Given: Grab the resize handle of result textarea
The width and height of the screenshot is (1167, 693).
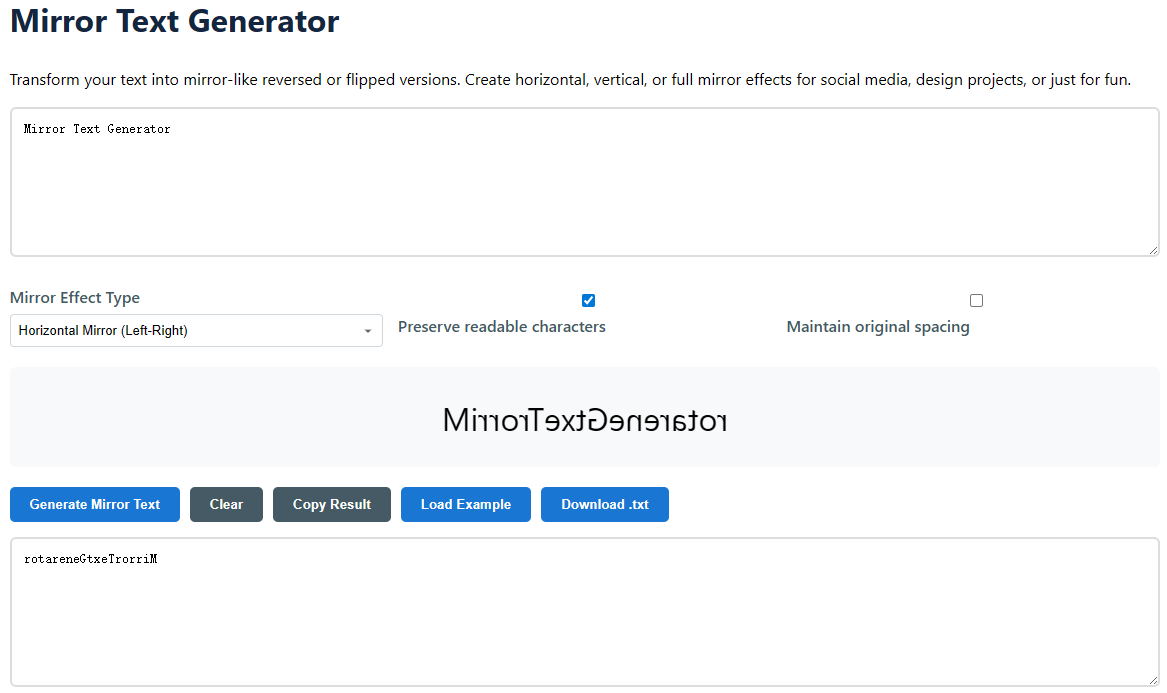Looking at the screenshot, I should pyautogui.click(x=1153, y=680).
